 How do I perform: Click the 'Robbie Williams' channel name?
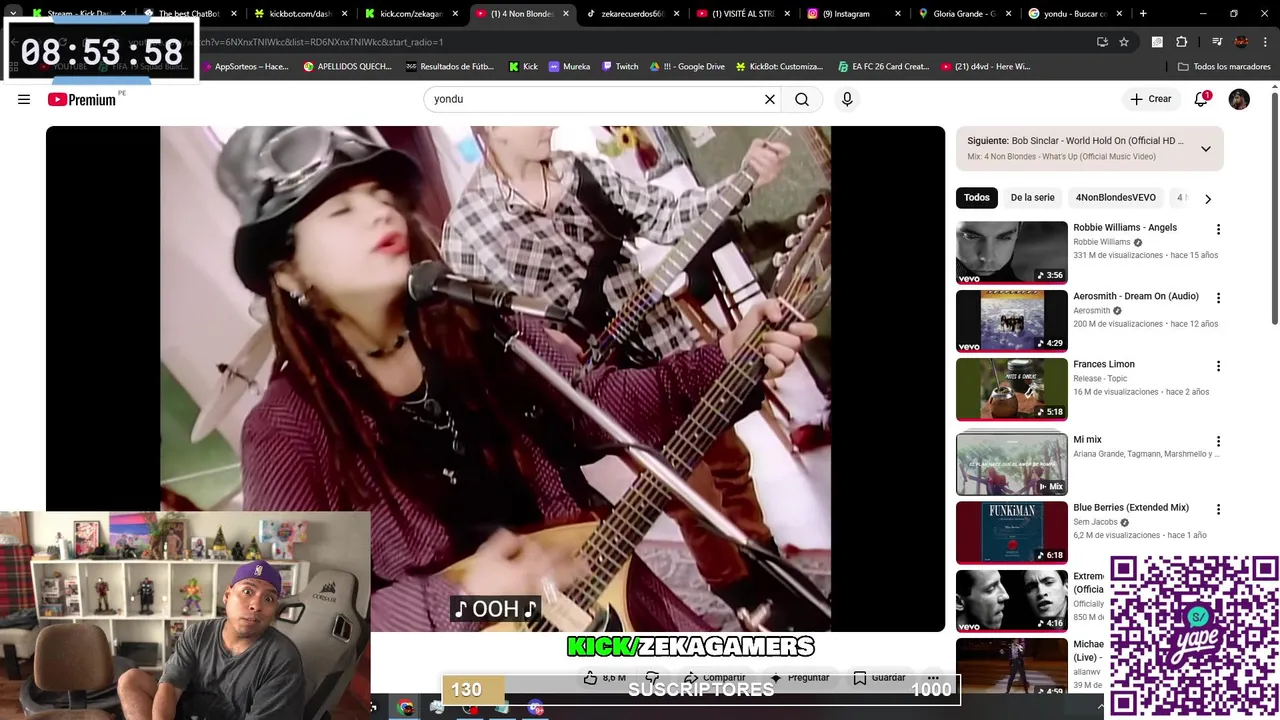(x=1101, y=242)
